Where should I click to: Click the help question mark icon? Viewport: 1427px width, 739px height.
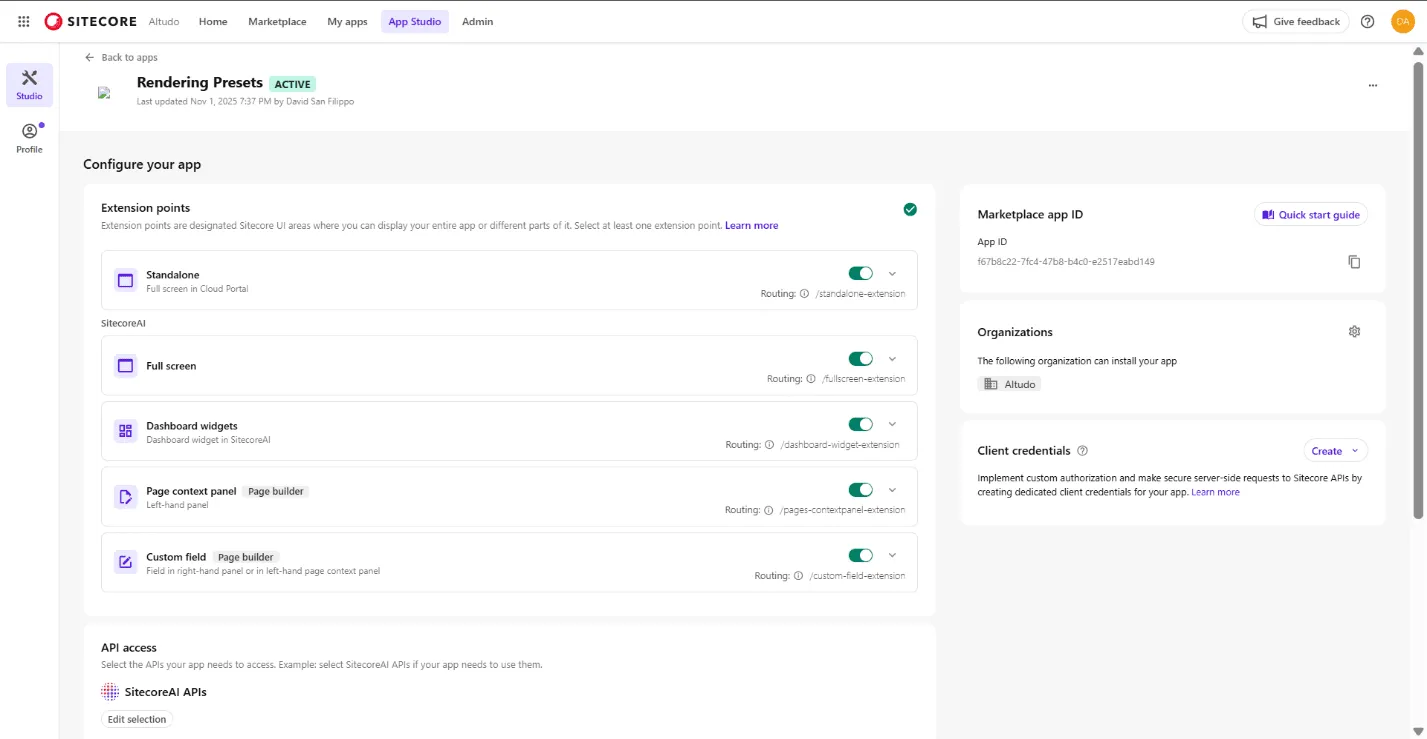tap(1367, 20)
